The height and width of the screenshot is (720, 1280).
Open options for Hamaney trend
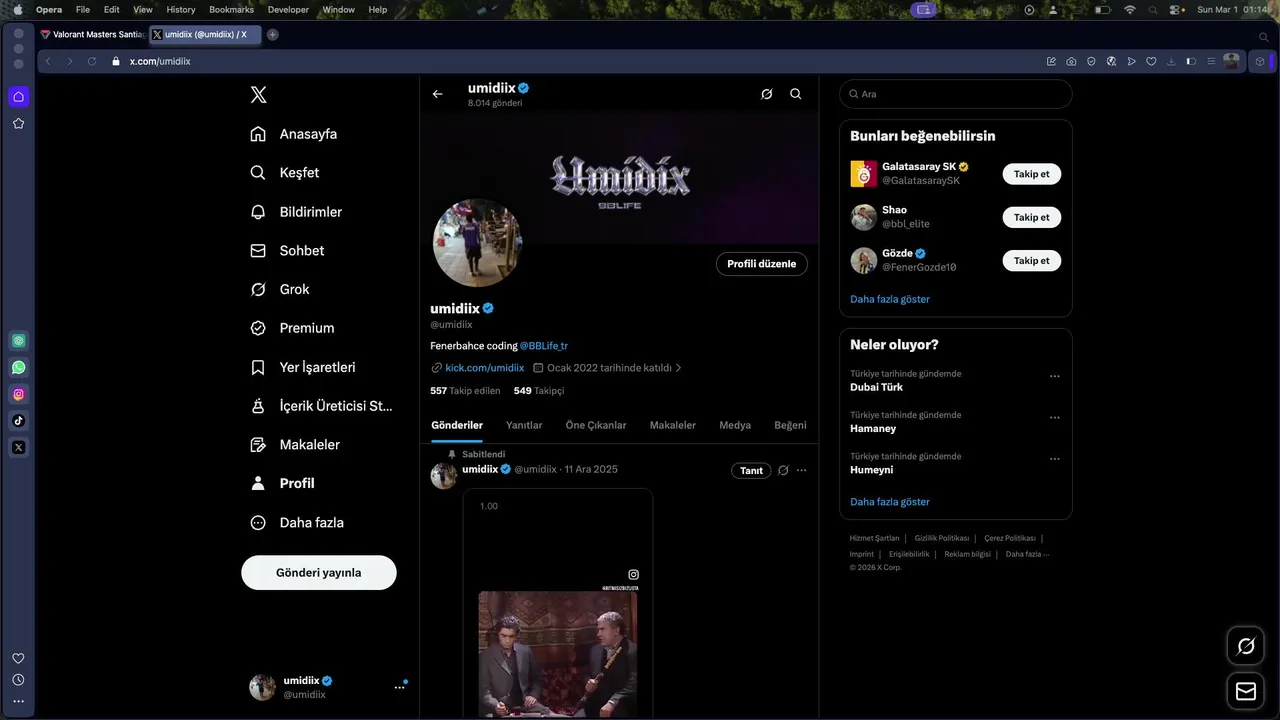click(x=1054, y=418)
